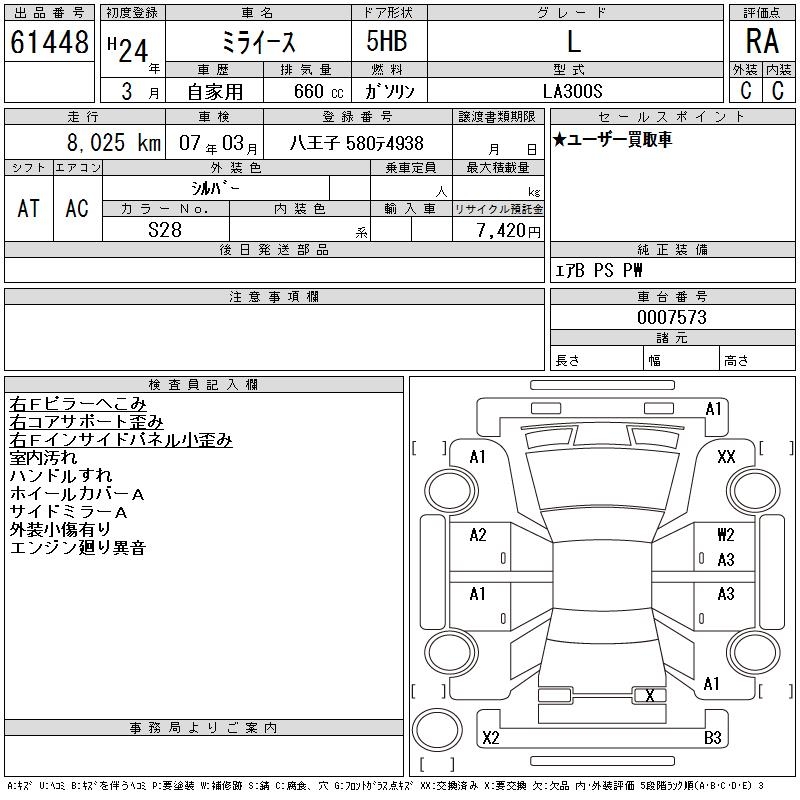Select the 最大積載量 label

tap(498, 168)
